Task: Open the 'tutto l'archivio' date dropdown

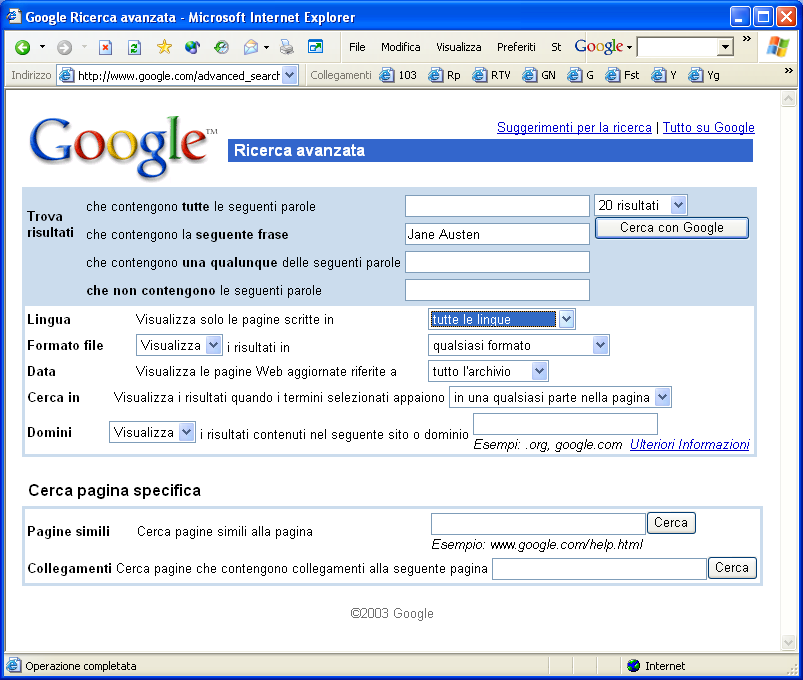Action: pos(488,371)
